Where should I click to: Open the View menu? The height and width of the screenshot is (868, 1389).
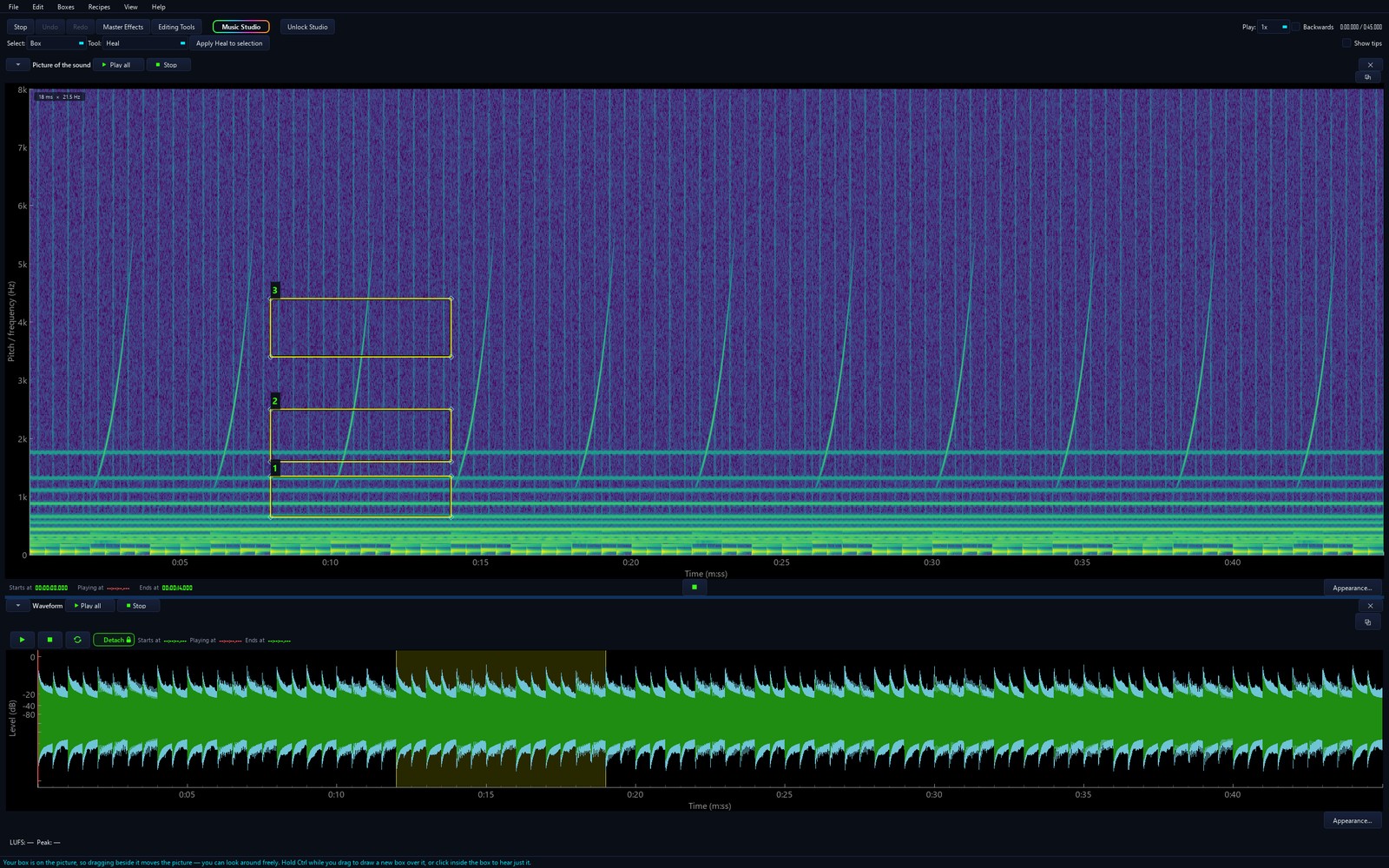130,7
